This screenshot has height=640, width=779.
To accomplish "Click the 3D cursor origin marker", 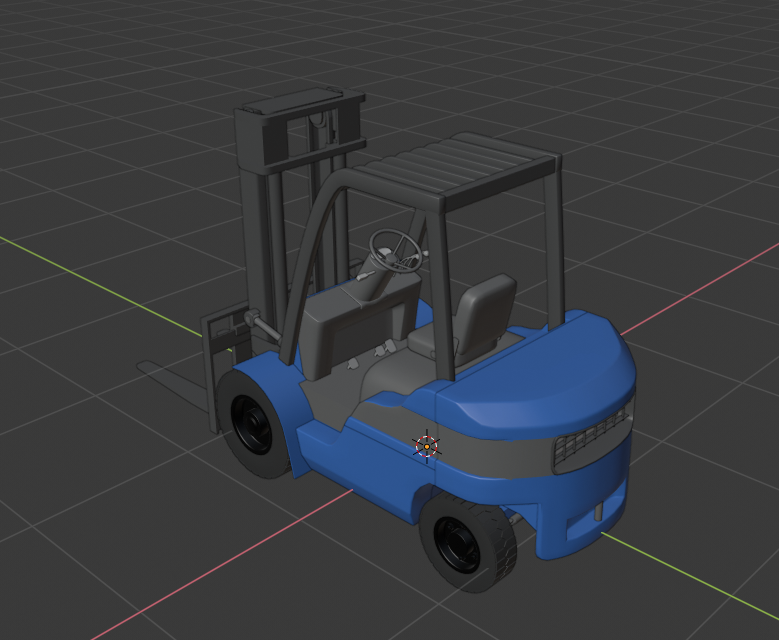I will tap(427, 446).
